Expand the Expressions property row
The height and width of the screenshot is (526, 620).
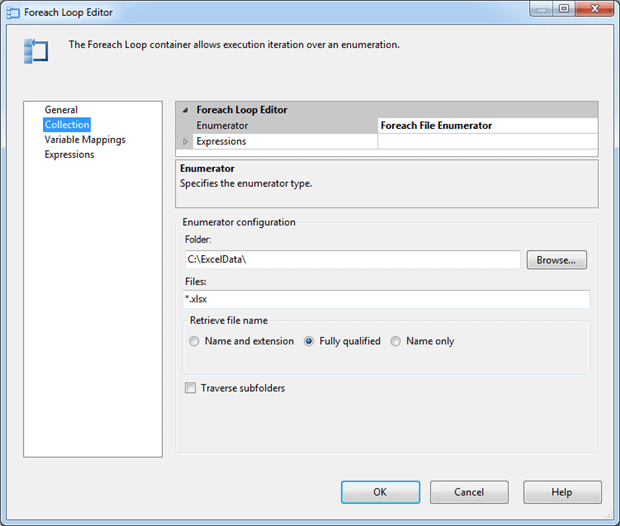point(185,142)
